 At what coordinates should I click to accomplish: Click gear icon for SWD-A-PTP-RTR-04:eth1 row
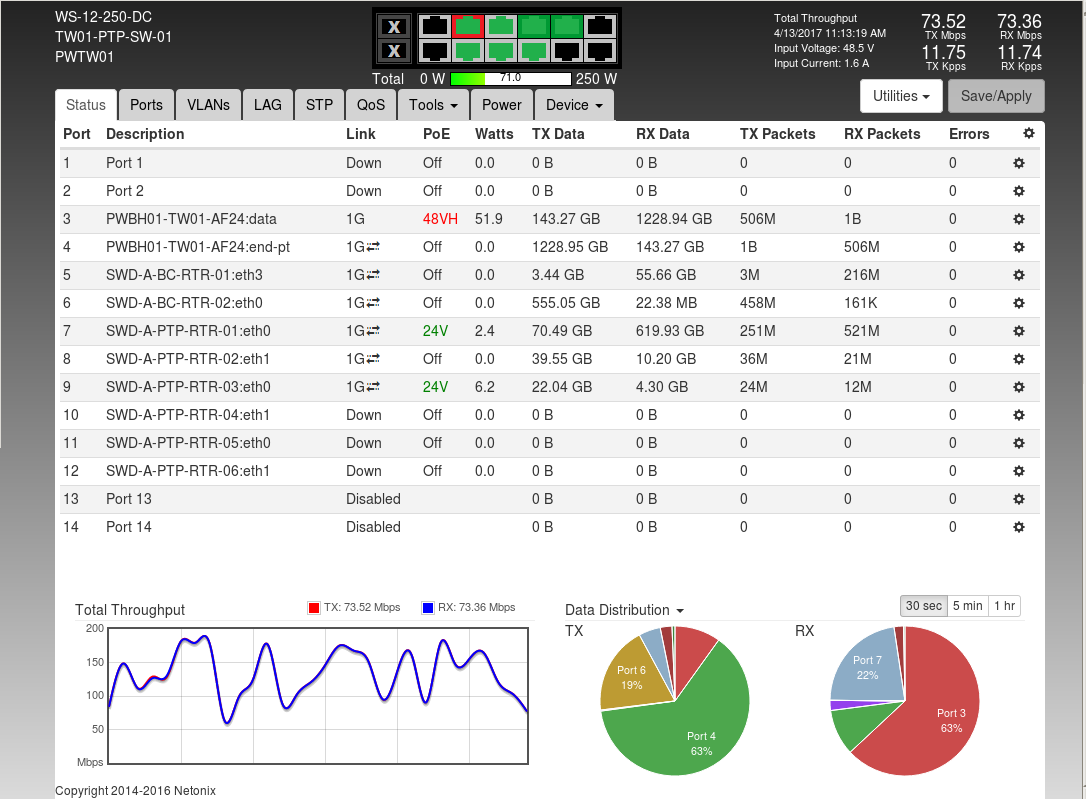pyautogui.click(x=1019, y=415)
